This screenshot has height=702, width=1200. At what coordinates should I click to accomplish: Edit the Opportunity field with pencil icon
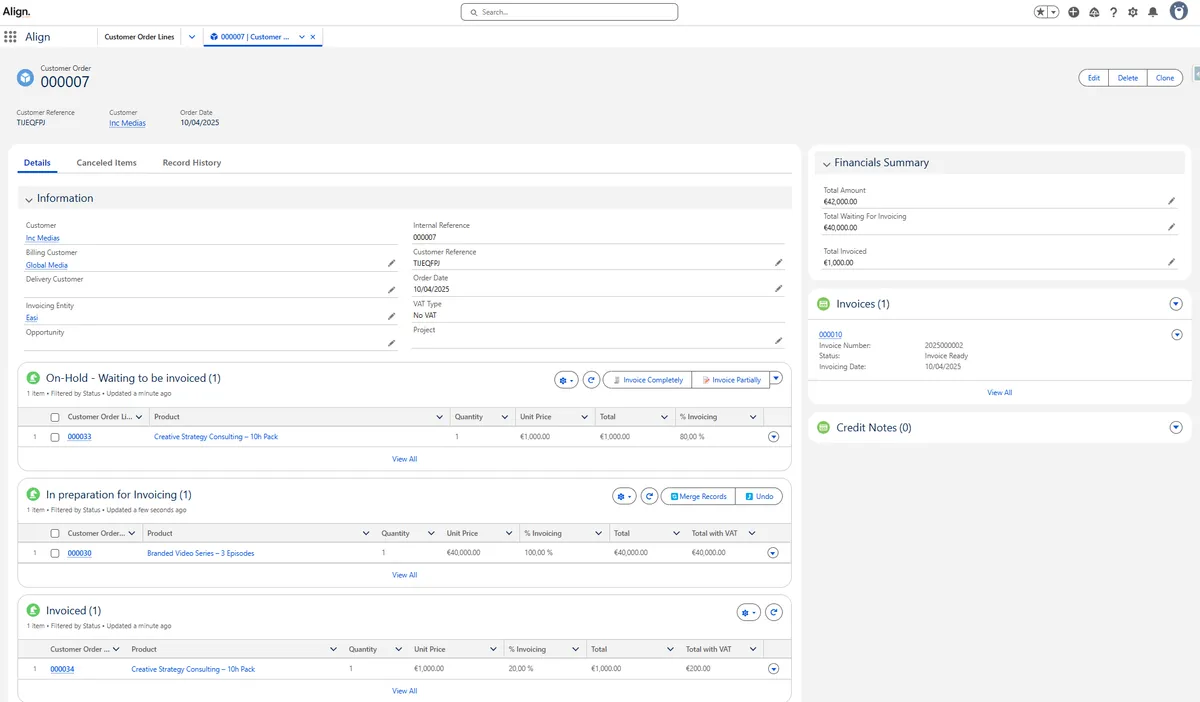392,342
